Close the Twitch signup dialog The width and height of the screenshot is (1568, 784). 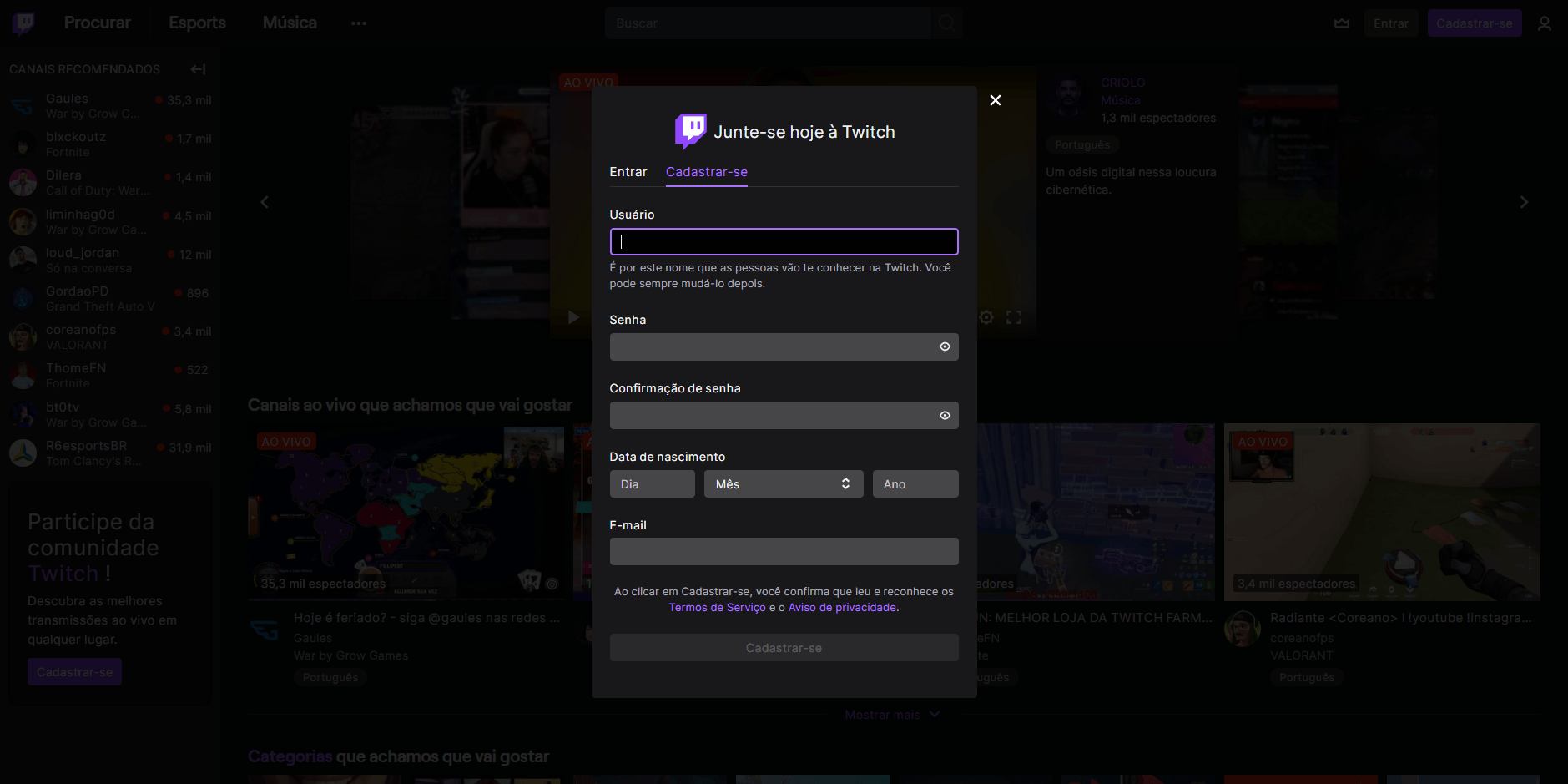click(995, 100)
